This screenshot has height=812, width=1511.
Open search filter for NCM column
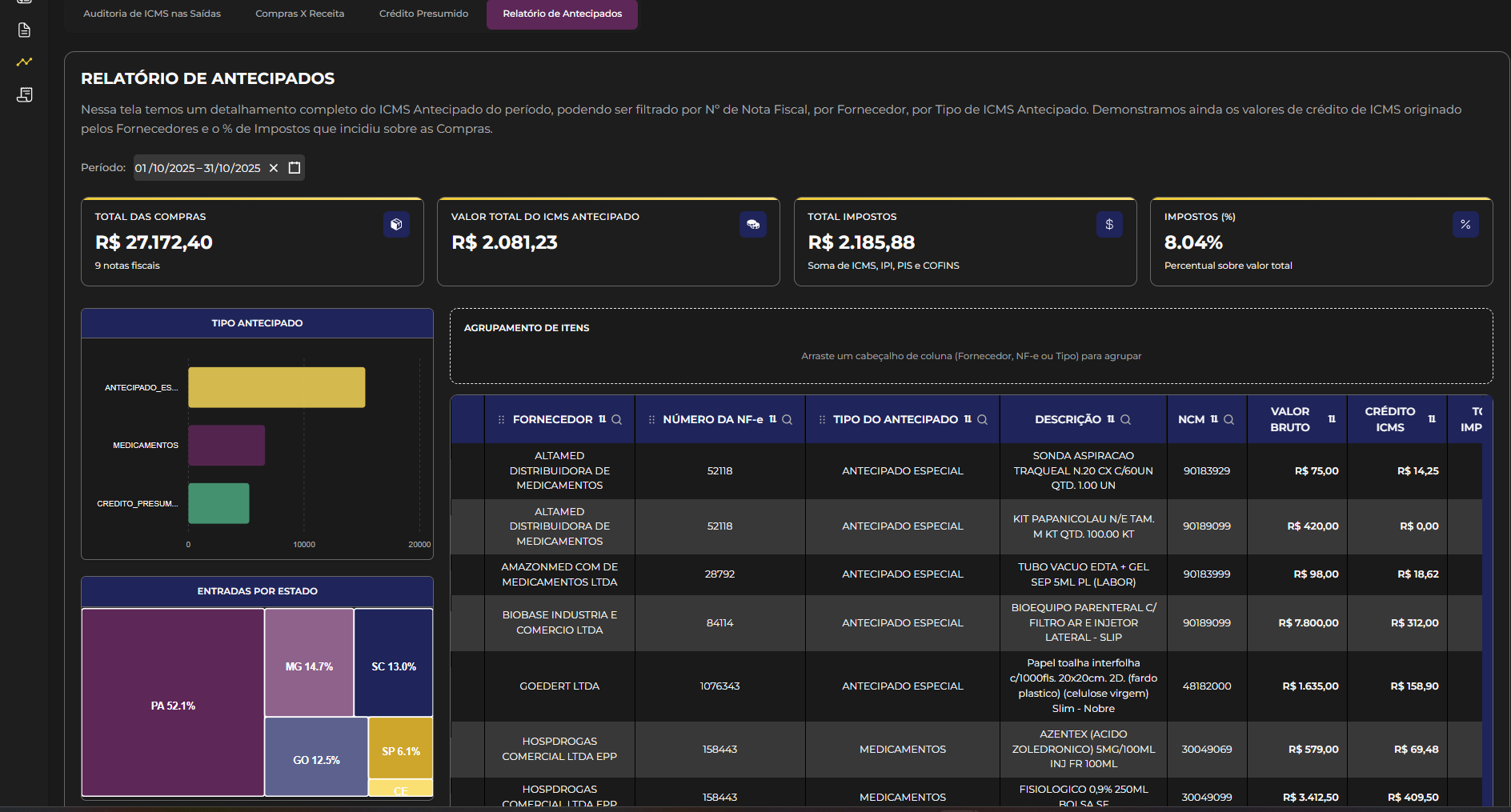coord(1228,420)
